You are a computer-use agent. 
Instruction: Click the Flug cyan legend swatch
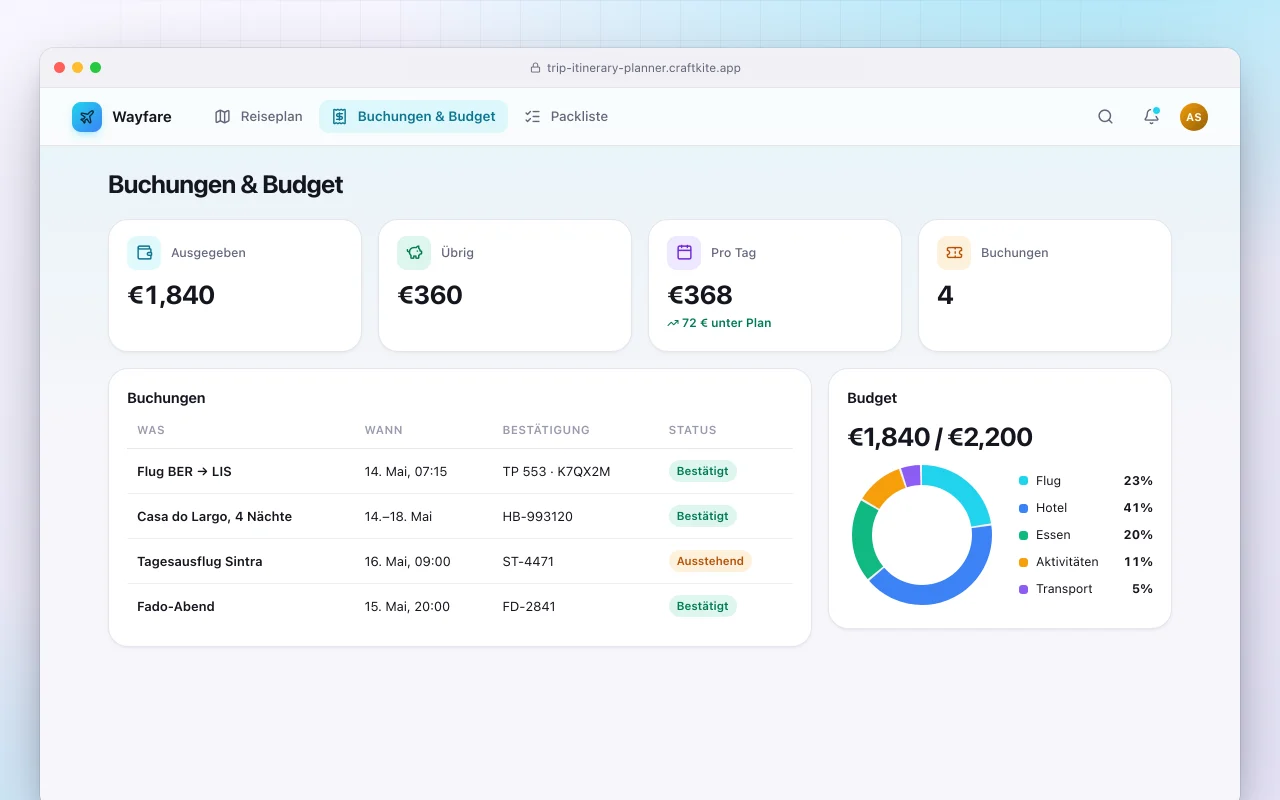click(x=1023, y=481)
